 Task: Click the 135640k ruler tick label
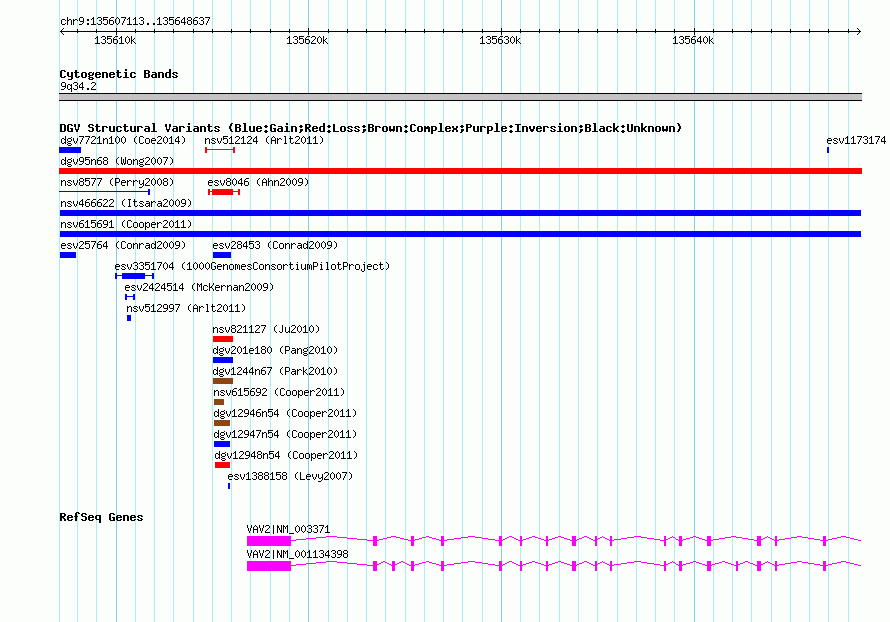tap(693, 40)
